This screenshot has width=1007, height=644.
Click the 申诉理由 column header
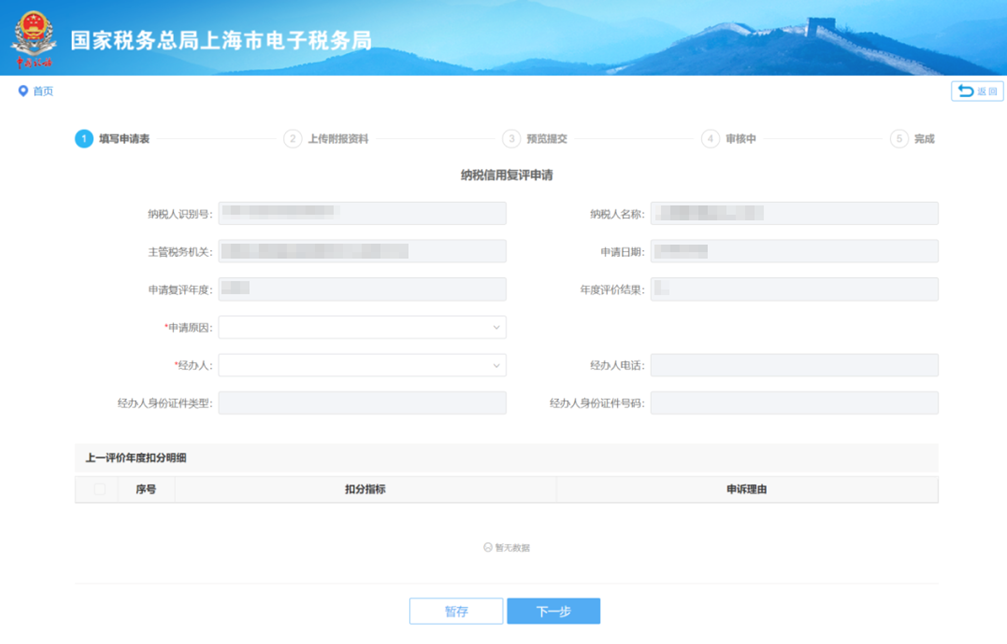(x=746, y=489)
